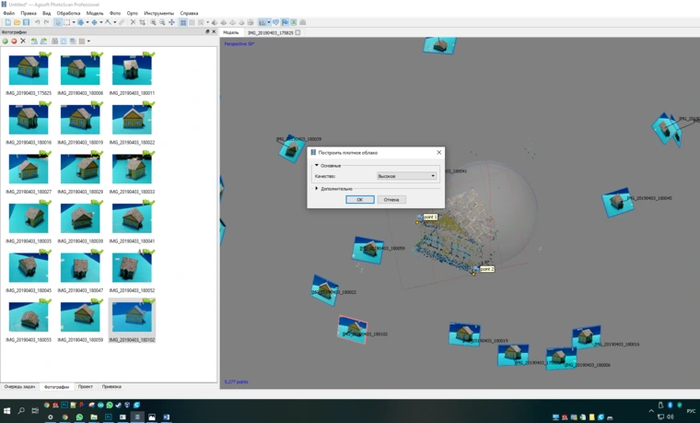Screen dimensions: 700x423
Task: Open the Обработка menu
Action: [68, 13]
